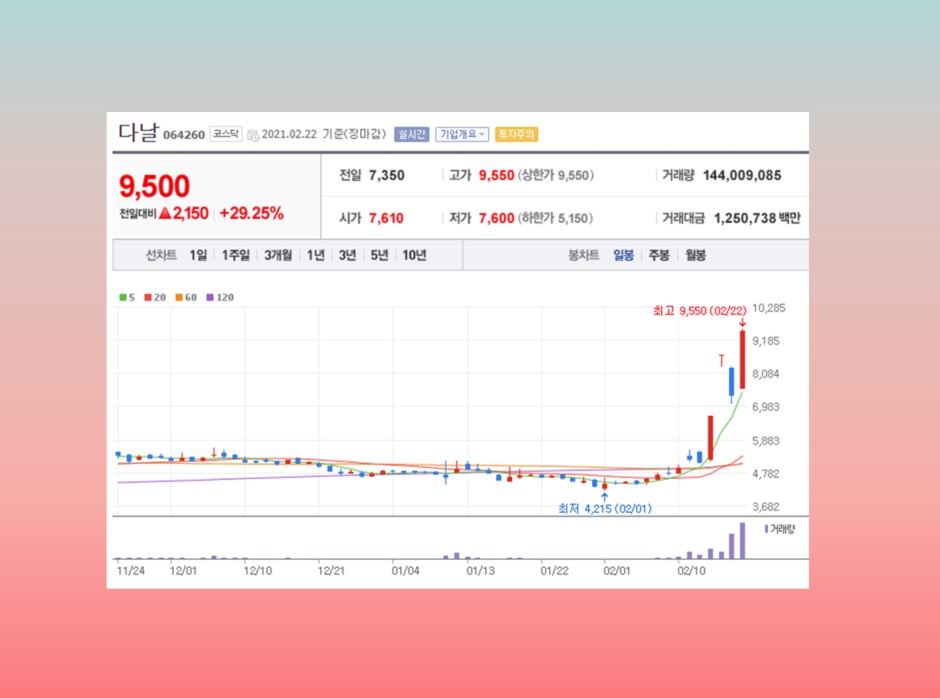Click the 다날 stock name heading
The image size is (940, 698).
tap(138, 133)
